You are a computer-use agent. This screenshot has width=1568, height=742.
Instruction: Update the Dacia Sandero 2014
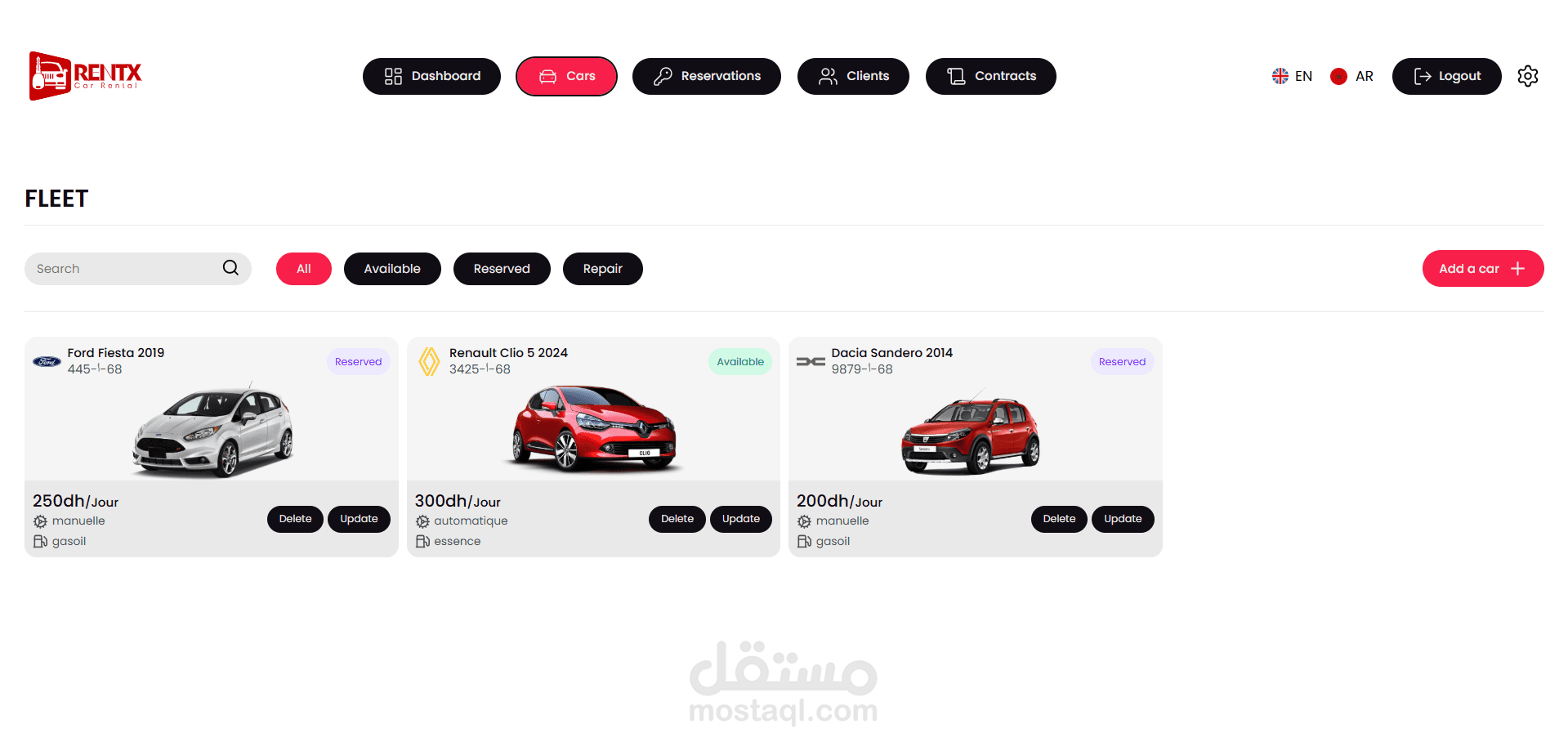1123,519
